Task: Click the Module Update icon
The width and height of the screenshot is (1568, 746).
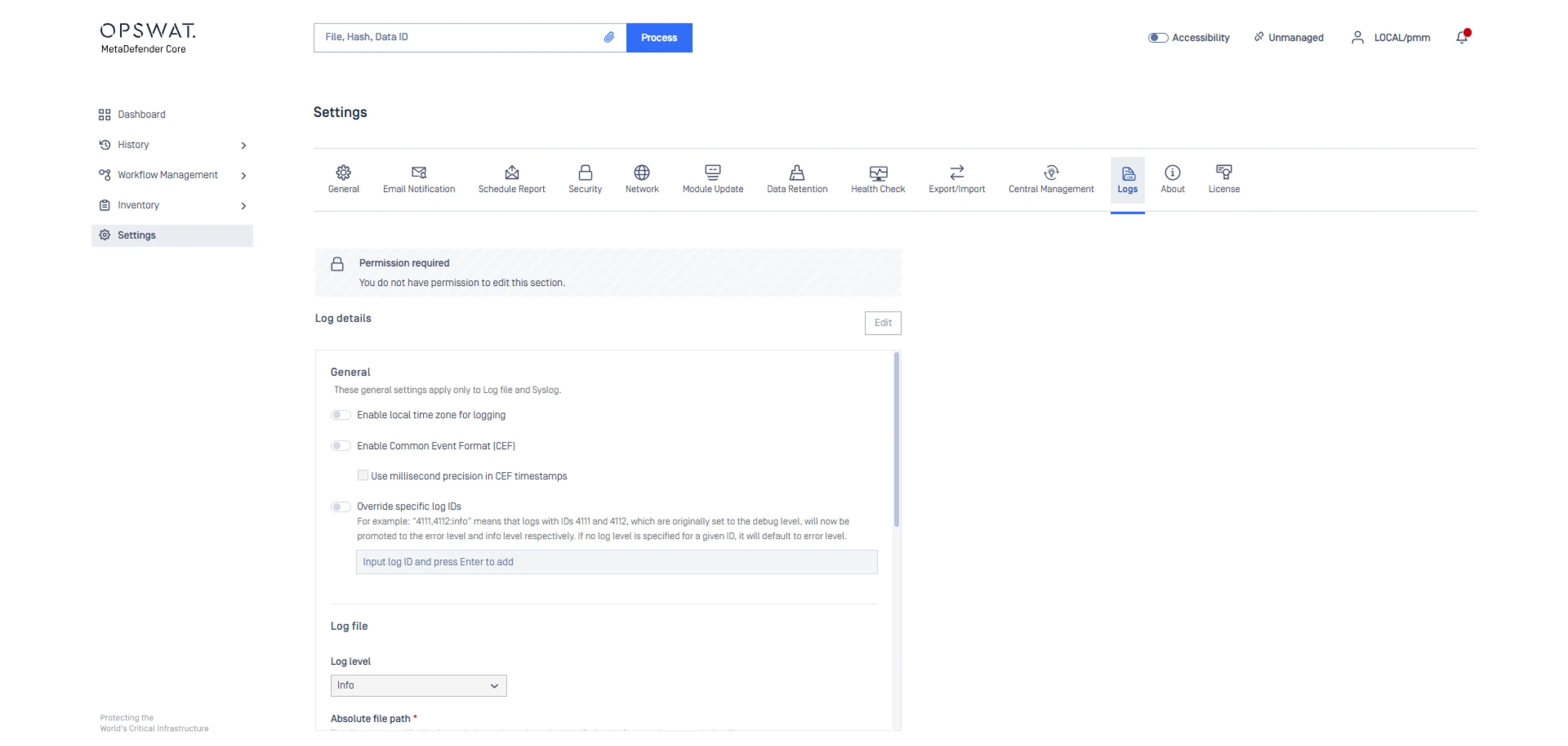Action: click(x=712, y=172)
